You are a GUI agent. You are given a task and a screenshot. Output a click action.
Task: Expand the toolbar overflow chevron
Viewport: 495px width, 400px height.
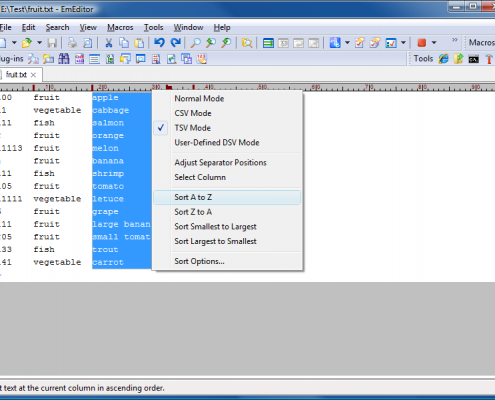[x=455, y=40]
